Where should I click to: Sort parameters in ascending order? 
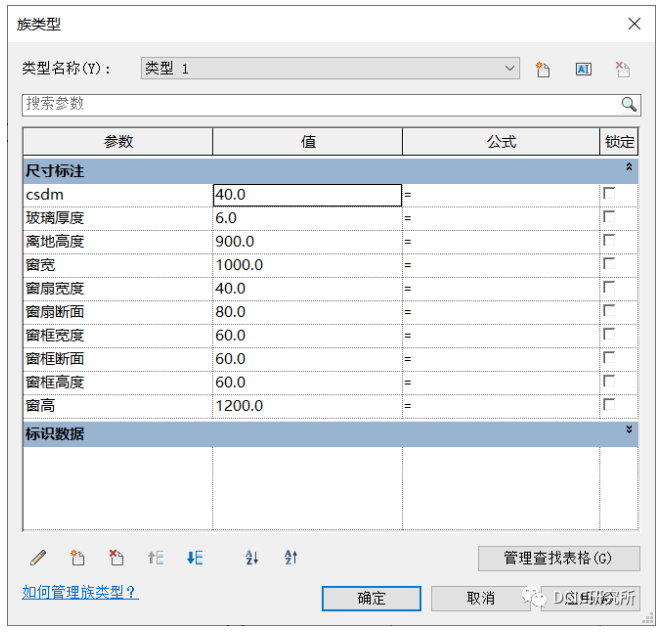click(x=252, y=557)
